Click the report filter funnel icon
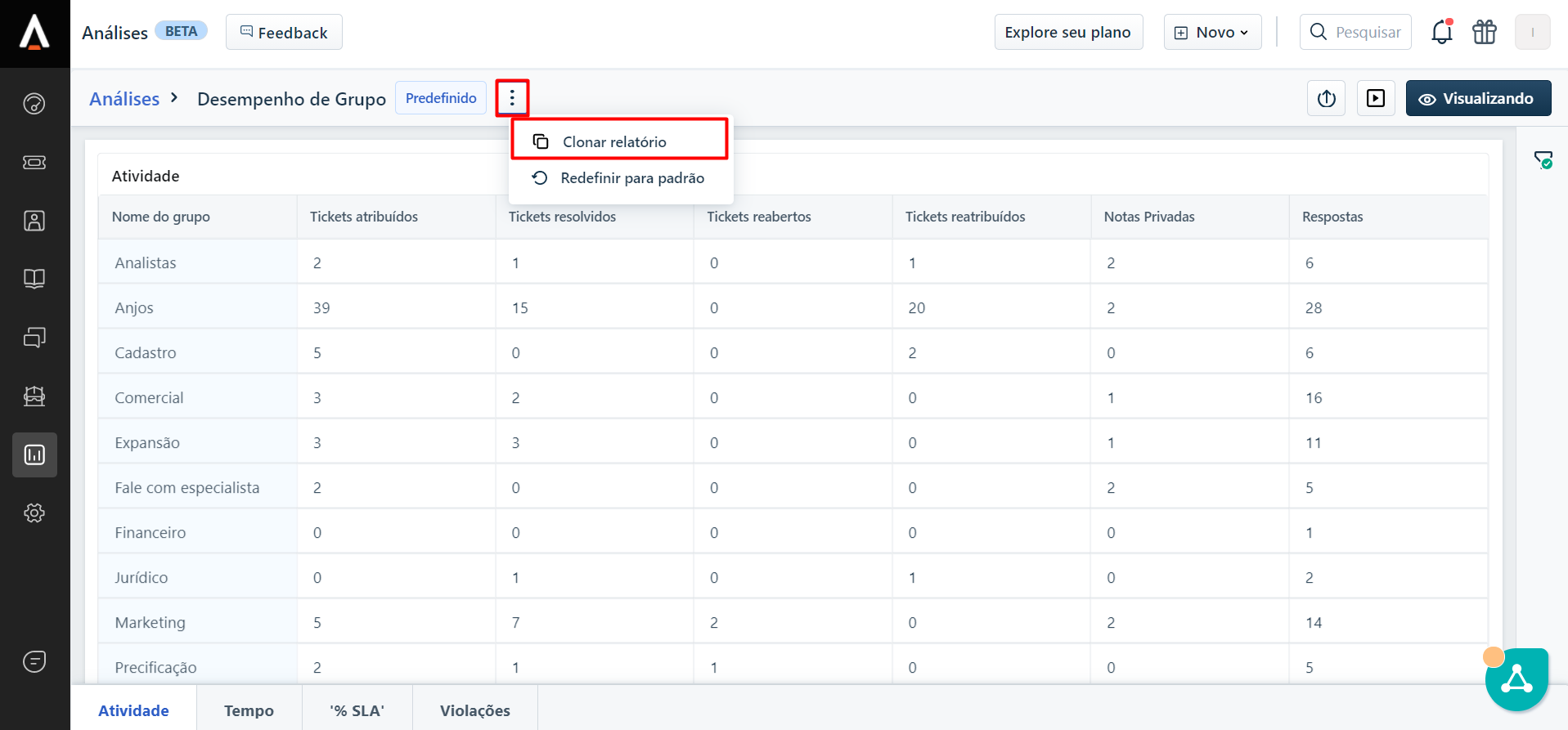The height and width of the screenshot is (730, 1568). (x=1543, y=160)
